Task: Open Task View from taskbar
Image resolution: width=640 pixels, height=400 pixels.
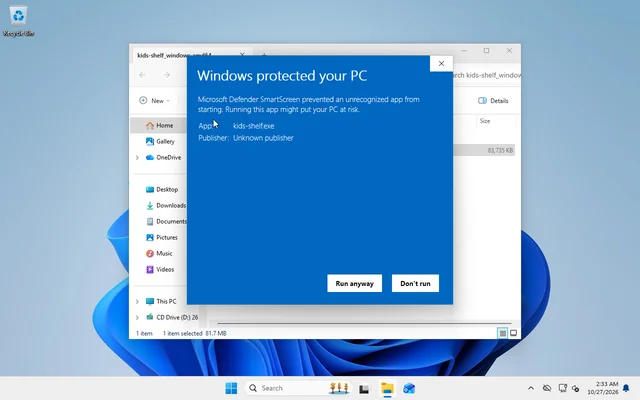Action: coord(364,389)
